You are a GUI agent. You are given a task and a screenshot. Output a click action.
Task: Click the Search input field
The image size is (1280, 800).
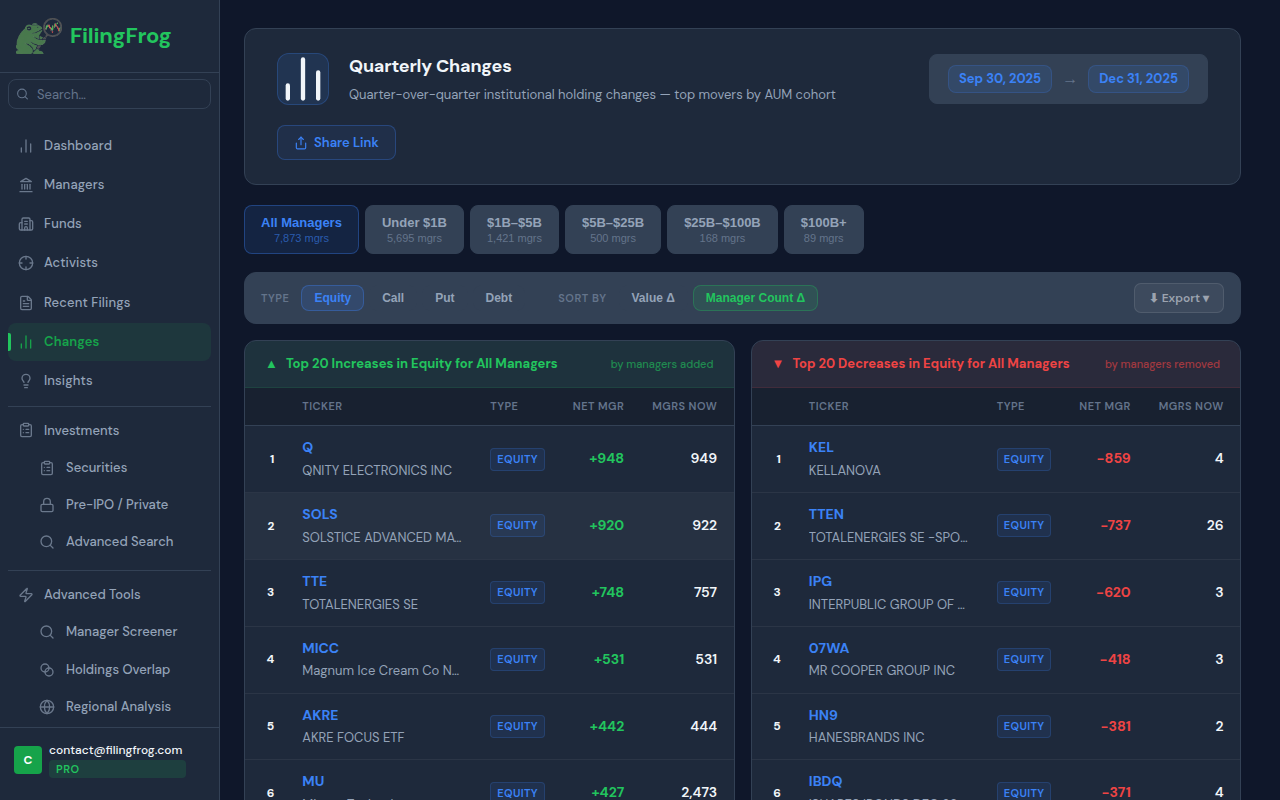[108, 93]
